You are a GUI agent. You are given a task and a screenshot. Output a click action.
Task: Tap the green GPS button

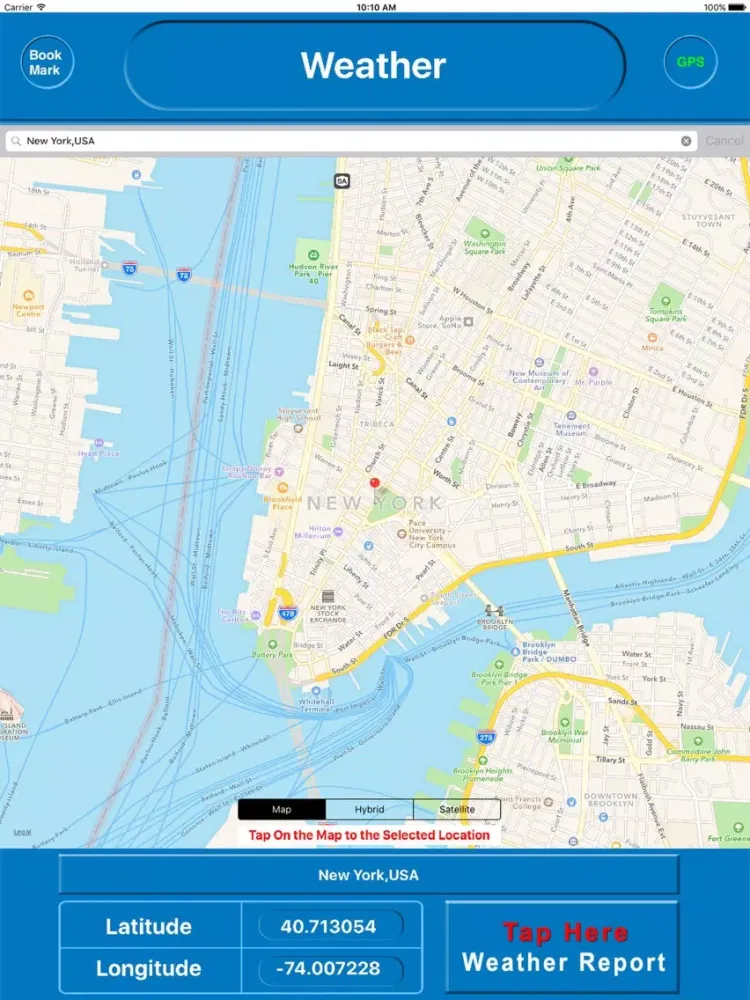[691, 62]
